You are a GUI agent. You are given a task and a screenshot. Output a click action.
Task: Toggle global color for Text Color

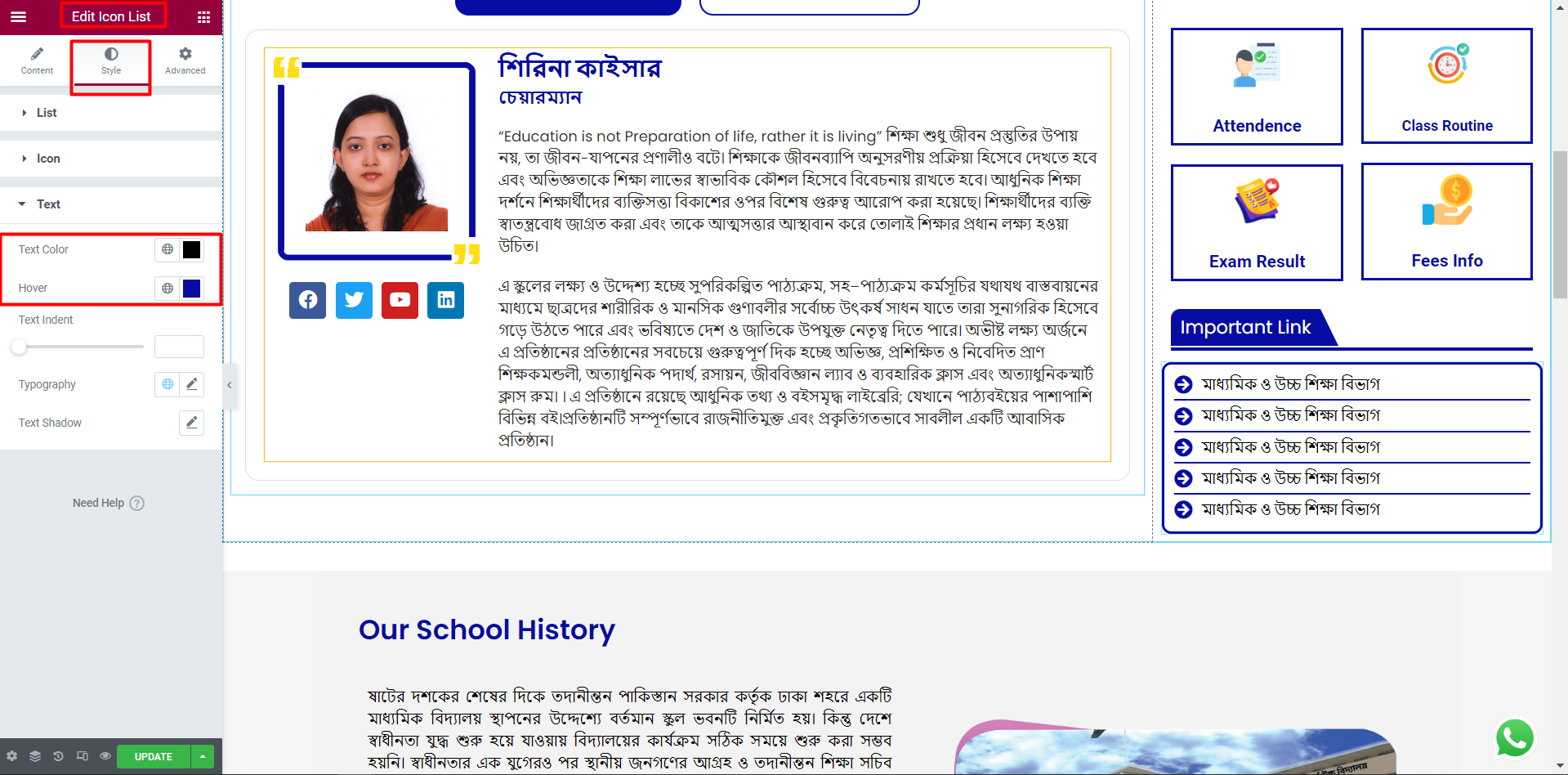[x=168, y=249]
